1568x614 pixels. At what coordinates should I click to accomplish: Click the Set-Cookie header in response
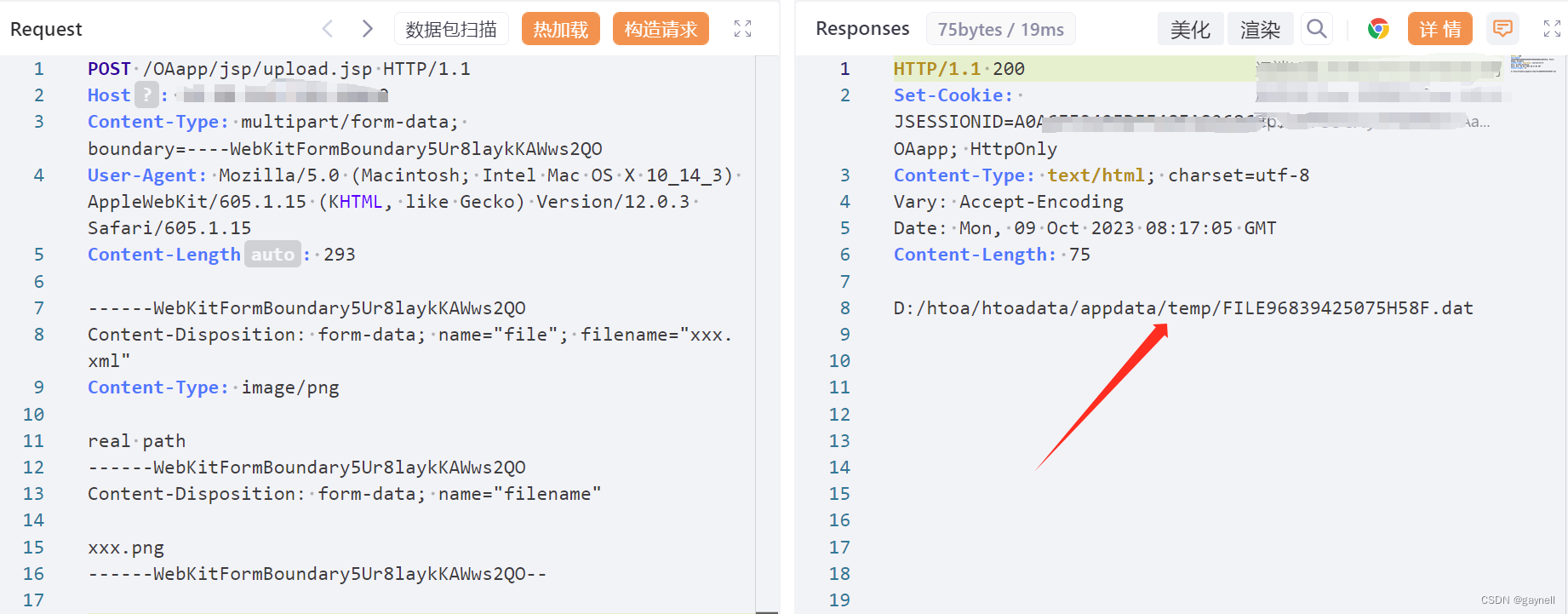tap(953, 95)
